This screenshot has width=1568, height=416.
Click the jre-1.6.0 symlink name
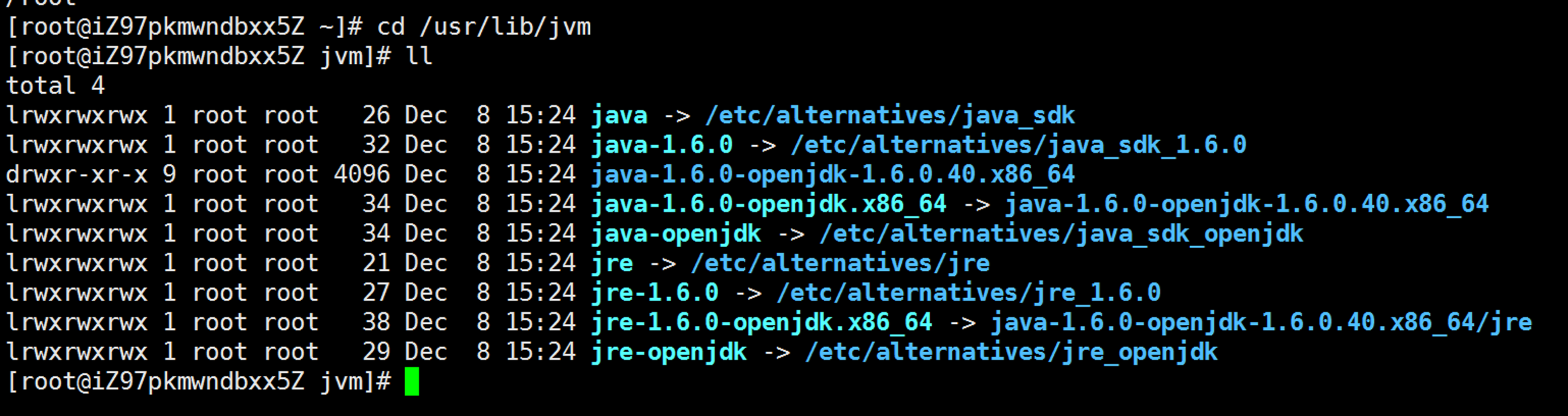click(x=655, y=293)
